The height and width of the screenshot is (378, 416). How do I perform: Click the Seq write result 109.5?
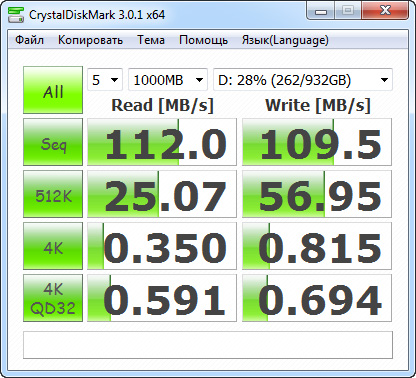(x=317, y=142)
